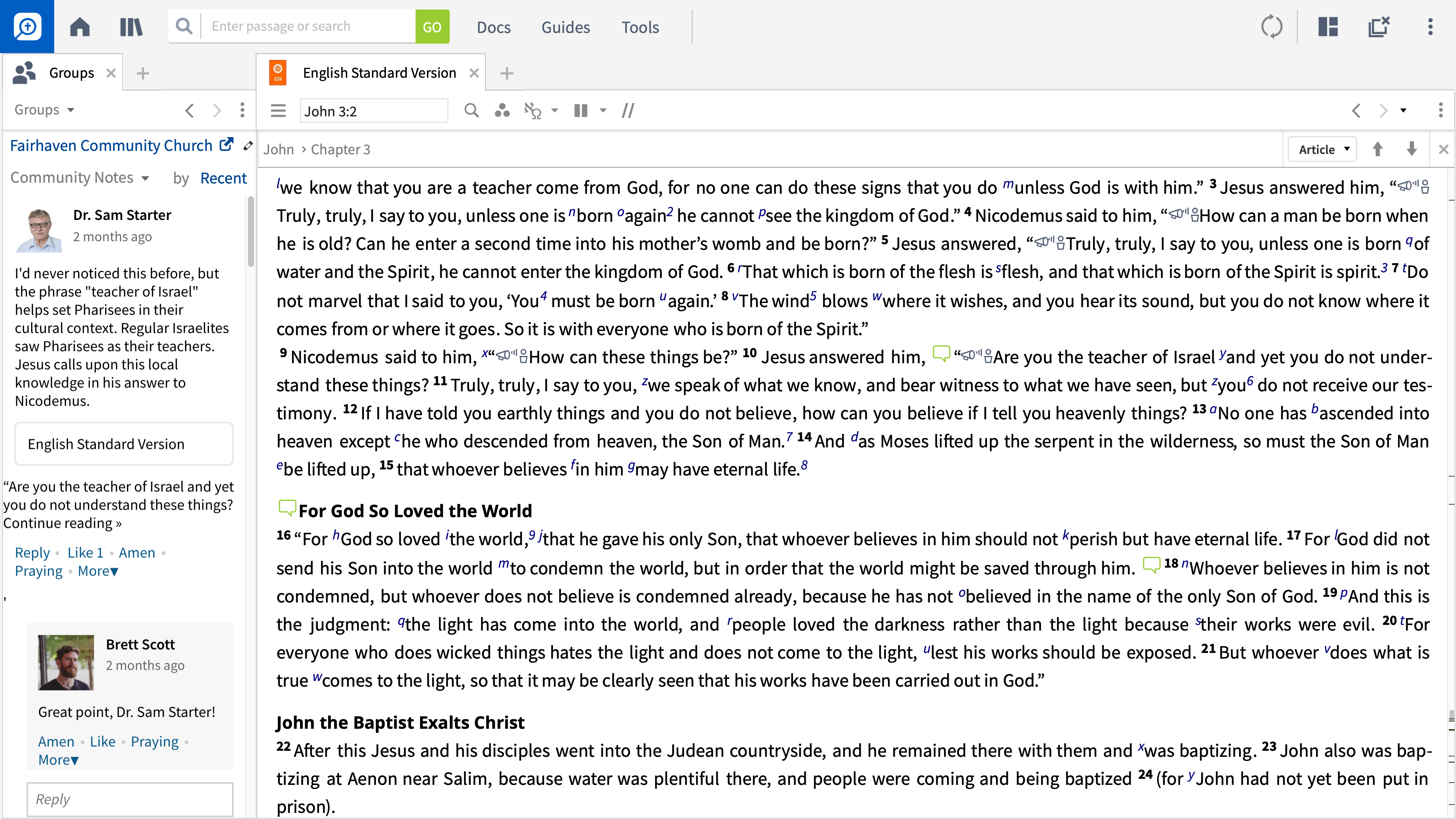The height and width of the screenshot is (819, 1456).
Task: Click Like on Brett Scott's comment
Action: (102, 742)
